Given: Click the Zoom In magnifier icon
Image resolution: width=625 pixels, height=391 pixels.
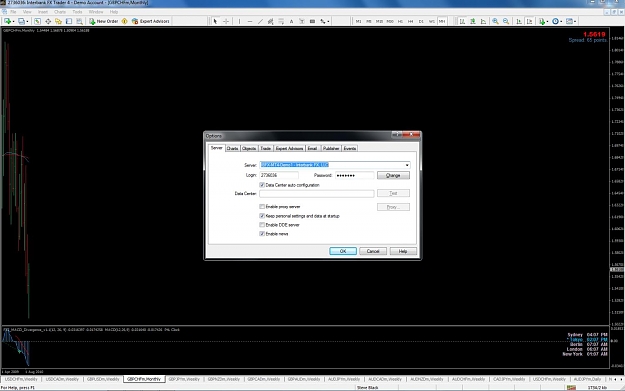Looking at the screenshot, I should pyautogui.click(x=495, y=21).
